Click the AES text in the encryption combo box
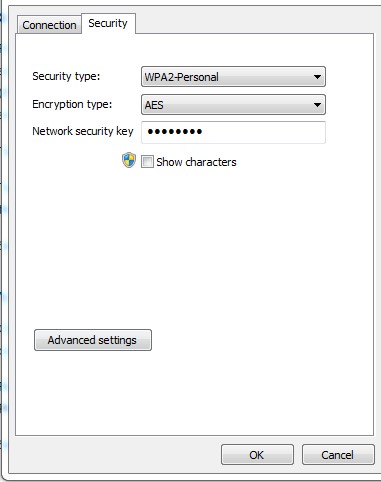This screenshot has height=482, width=381. click(x=154, y=105)
